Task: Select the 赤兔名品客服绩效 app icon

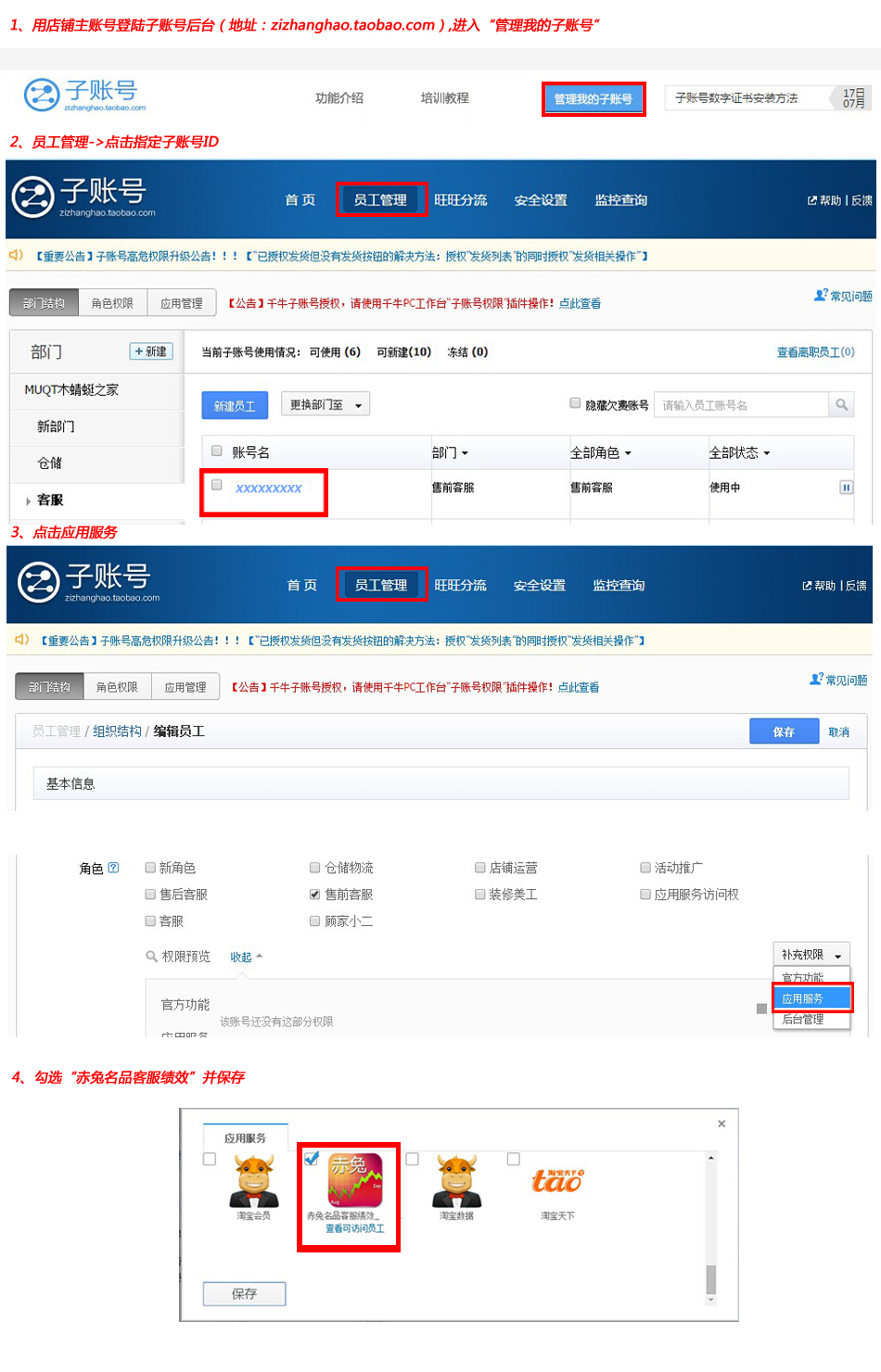Action: pos(354,1180)
